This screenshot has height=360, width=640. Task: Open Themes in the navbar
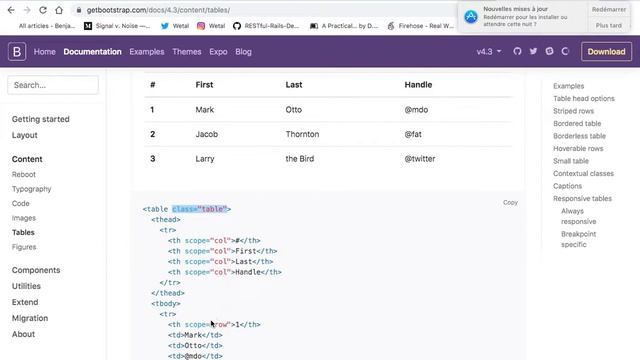(187, 52)
